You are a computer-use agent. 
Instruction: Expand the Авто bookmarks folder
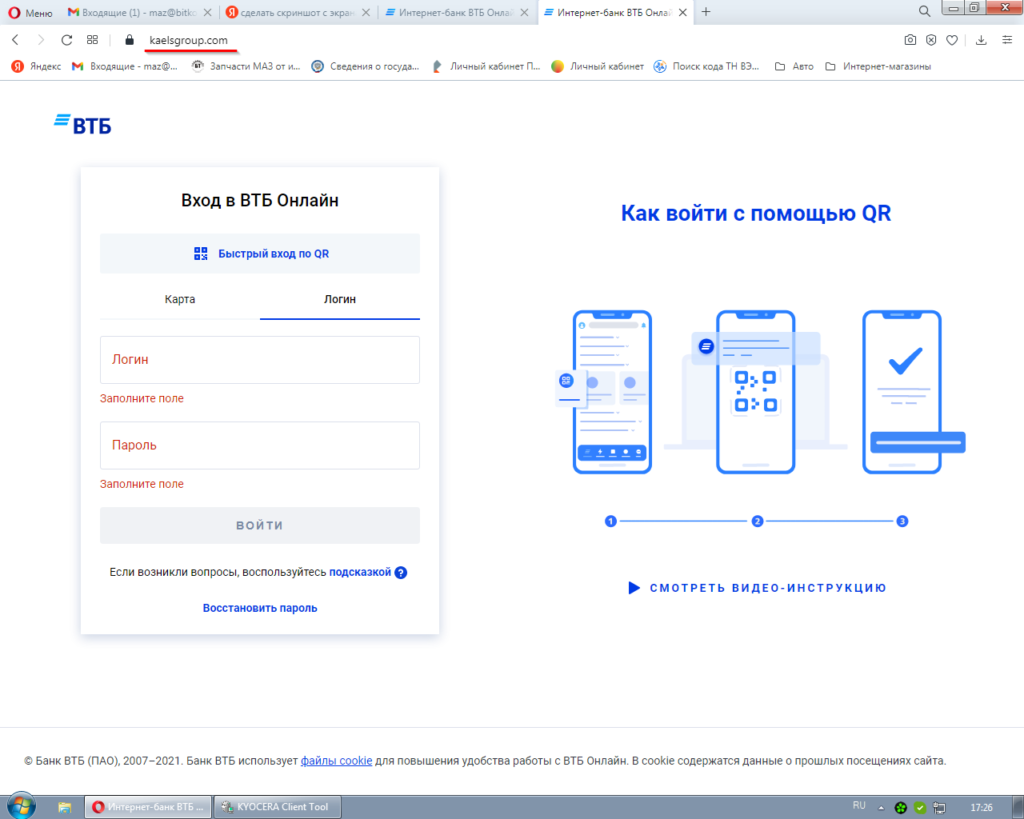coord(795,67)
